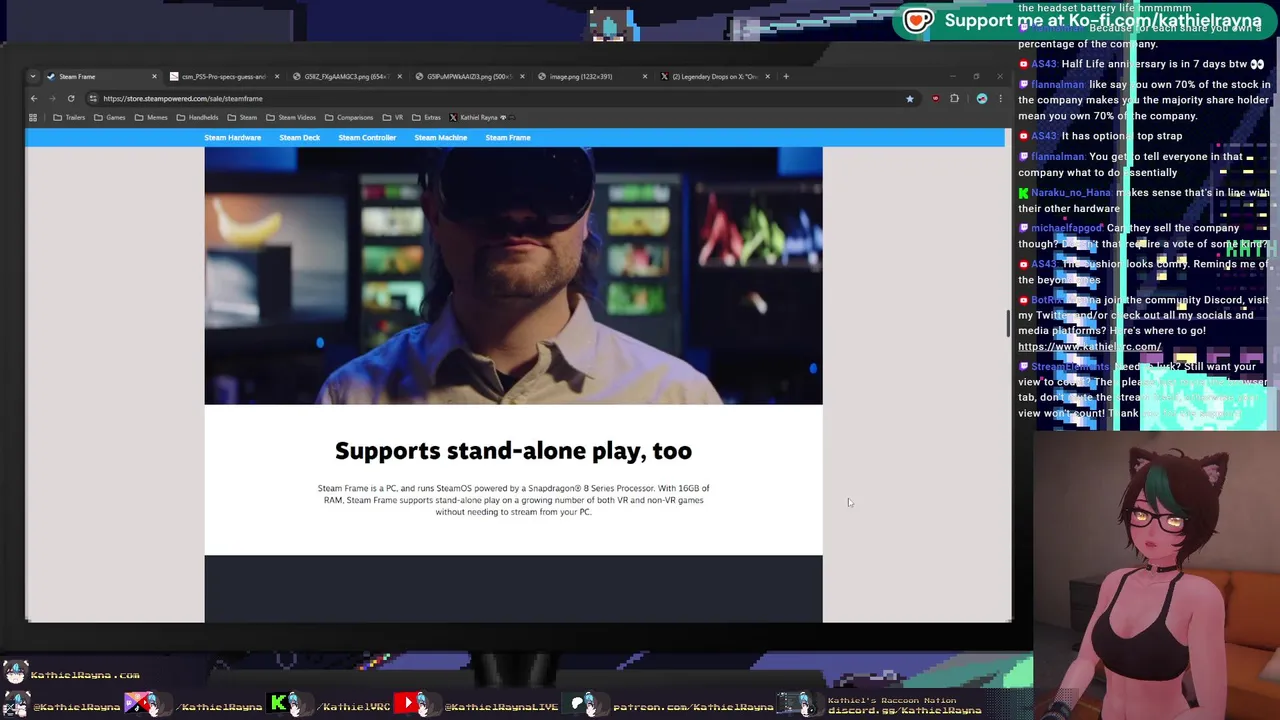Switch to the image.png (1232×391) tab
Screen dimensions: 1280x720
click(591, 76)
